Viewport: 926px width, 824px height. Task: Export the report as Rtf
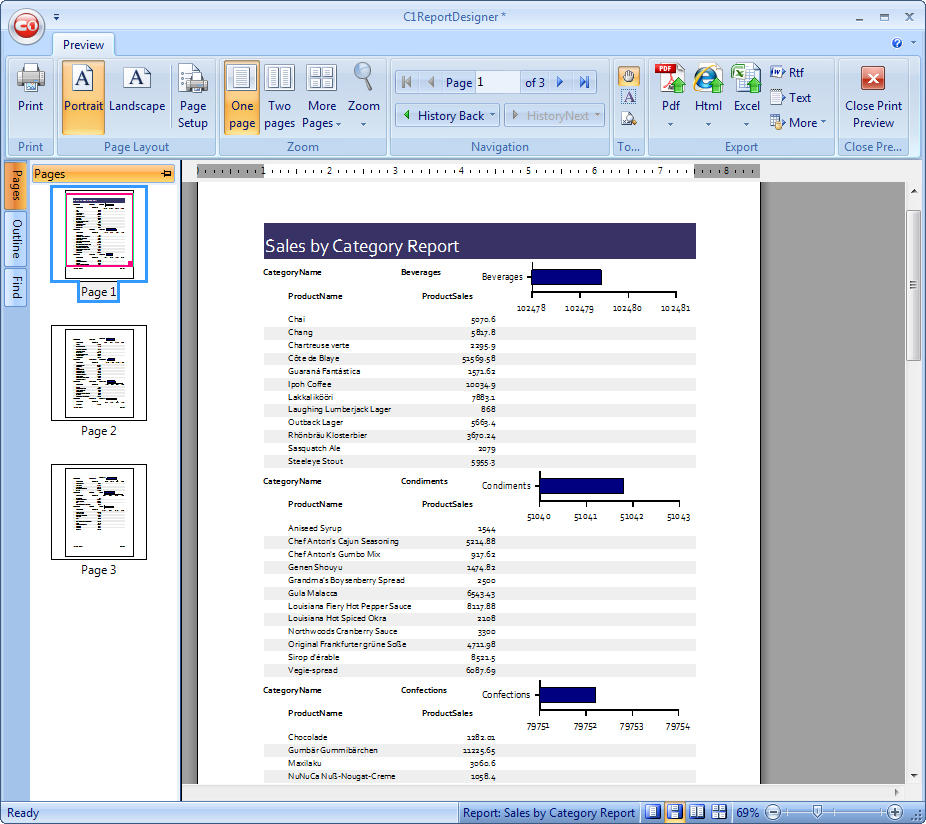pyautogui.click(x=787, y=72)
